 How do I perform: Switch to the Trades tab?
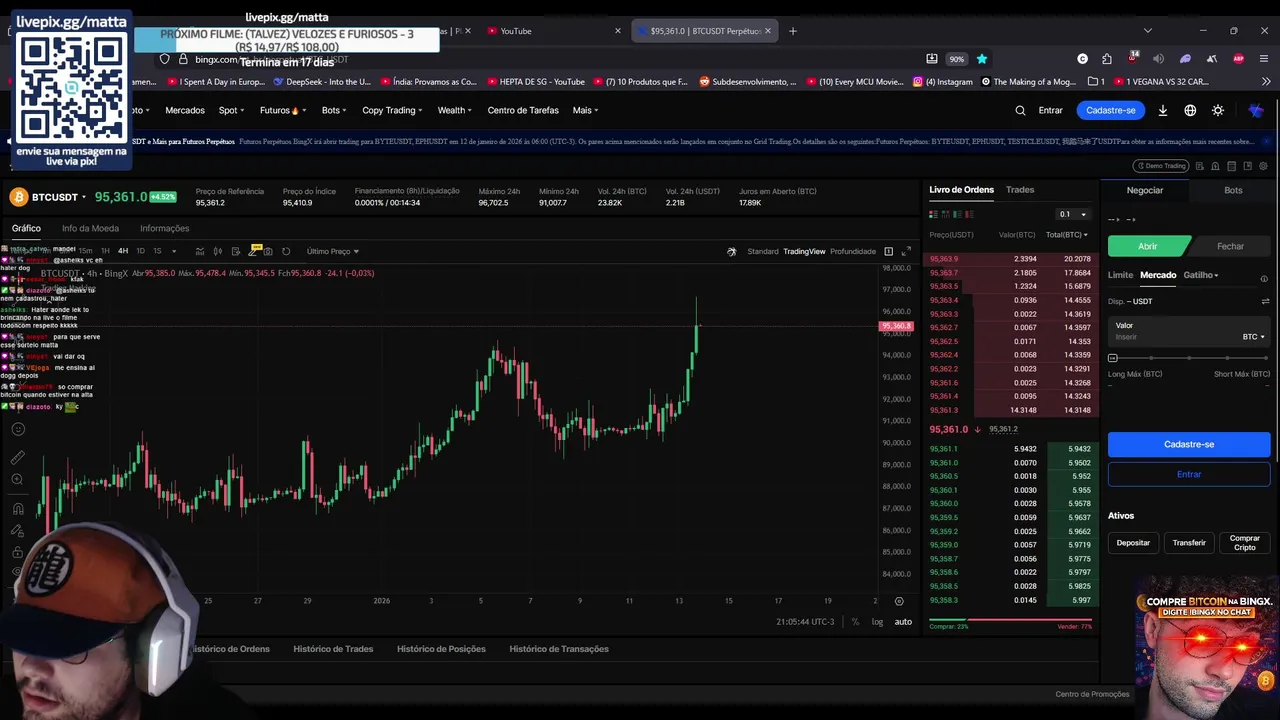pos(1020,189)
